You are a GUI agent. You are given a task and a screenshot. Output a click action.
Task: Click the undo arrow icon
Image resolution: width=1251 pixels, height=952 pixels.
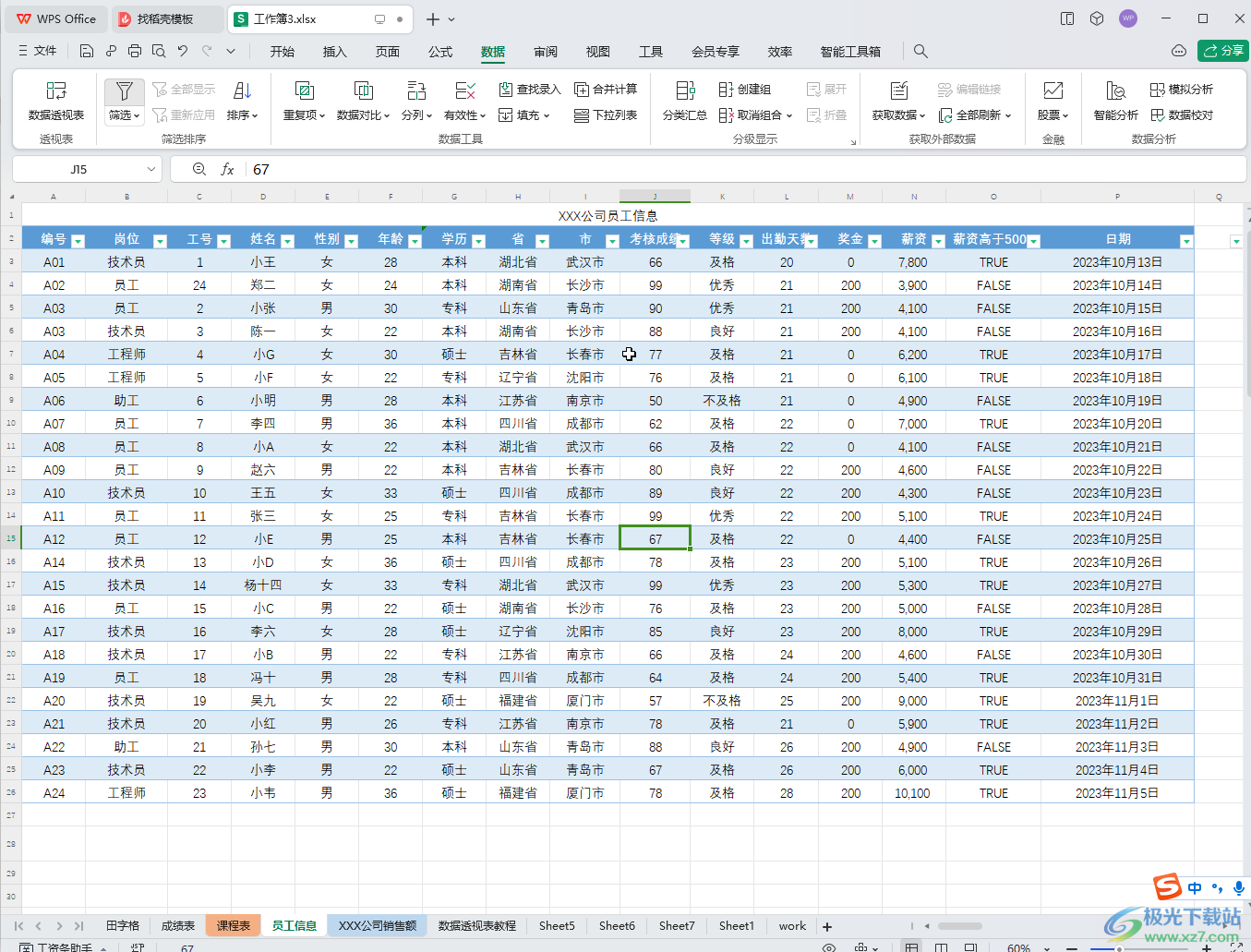[x=183, y=51]
